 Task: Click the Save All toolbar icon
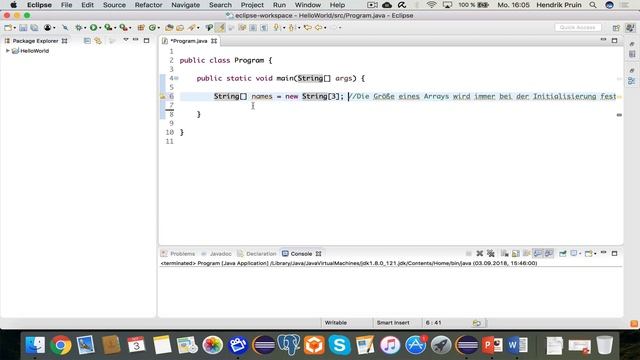tap(34, 28)
